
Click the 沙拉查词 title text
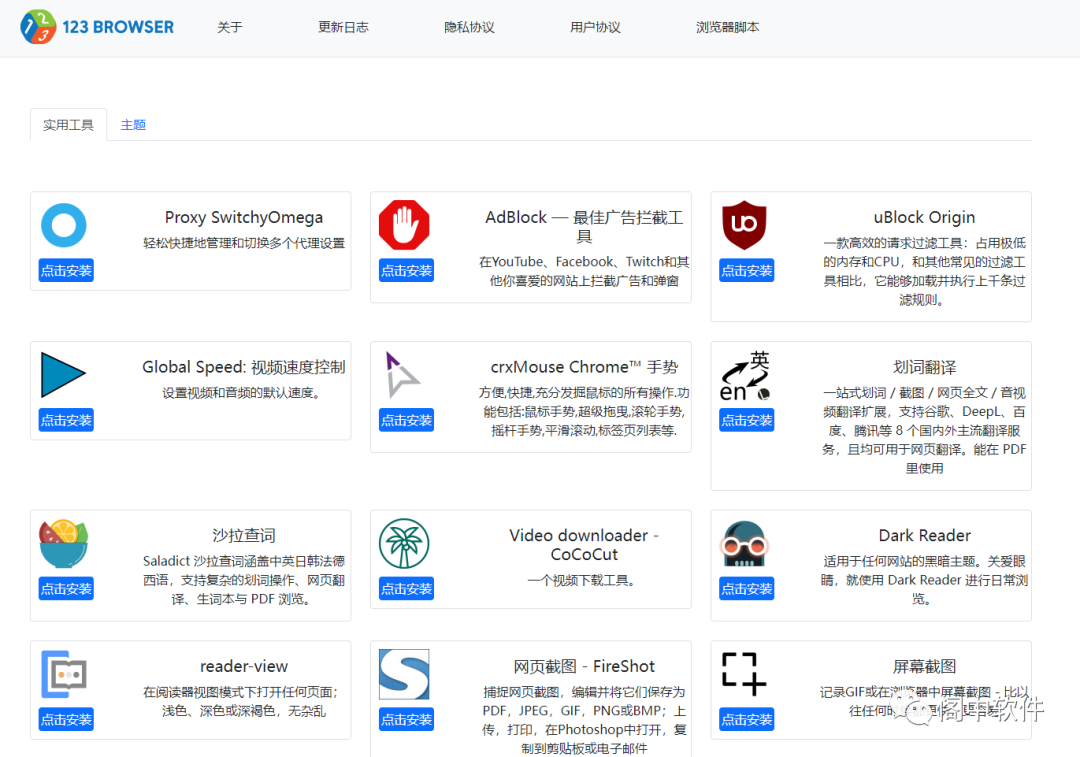point(244,535)
